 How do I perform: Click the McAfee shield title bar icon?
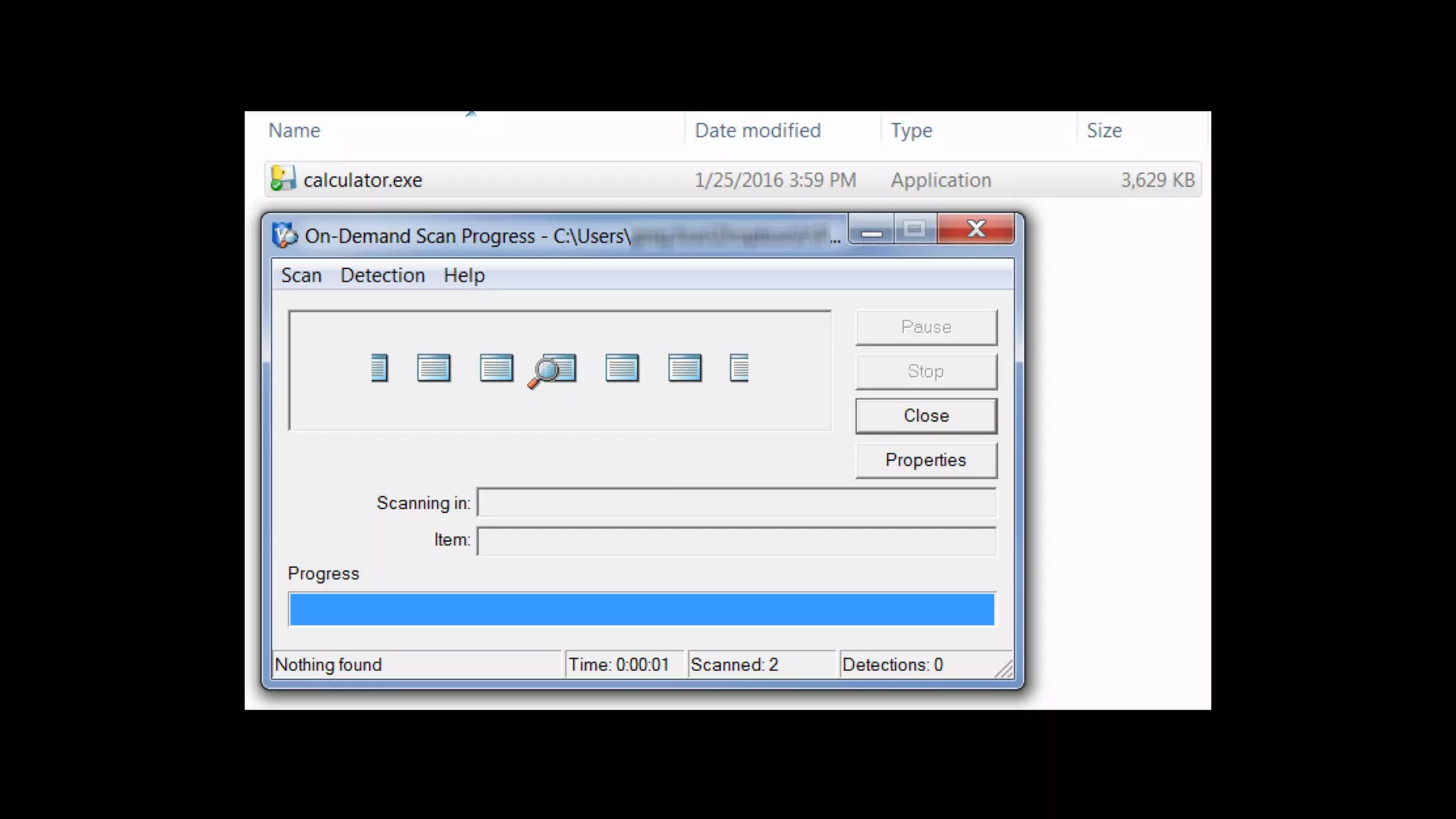coord(285,235)
